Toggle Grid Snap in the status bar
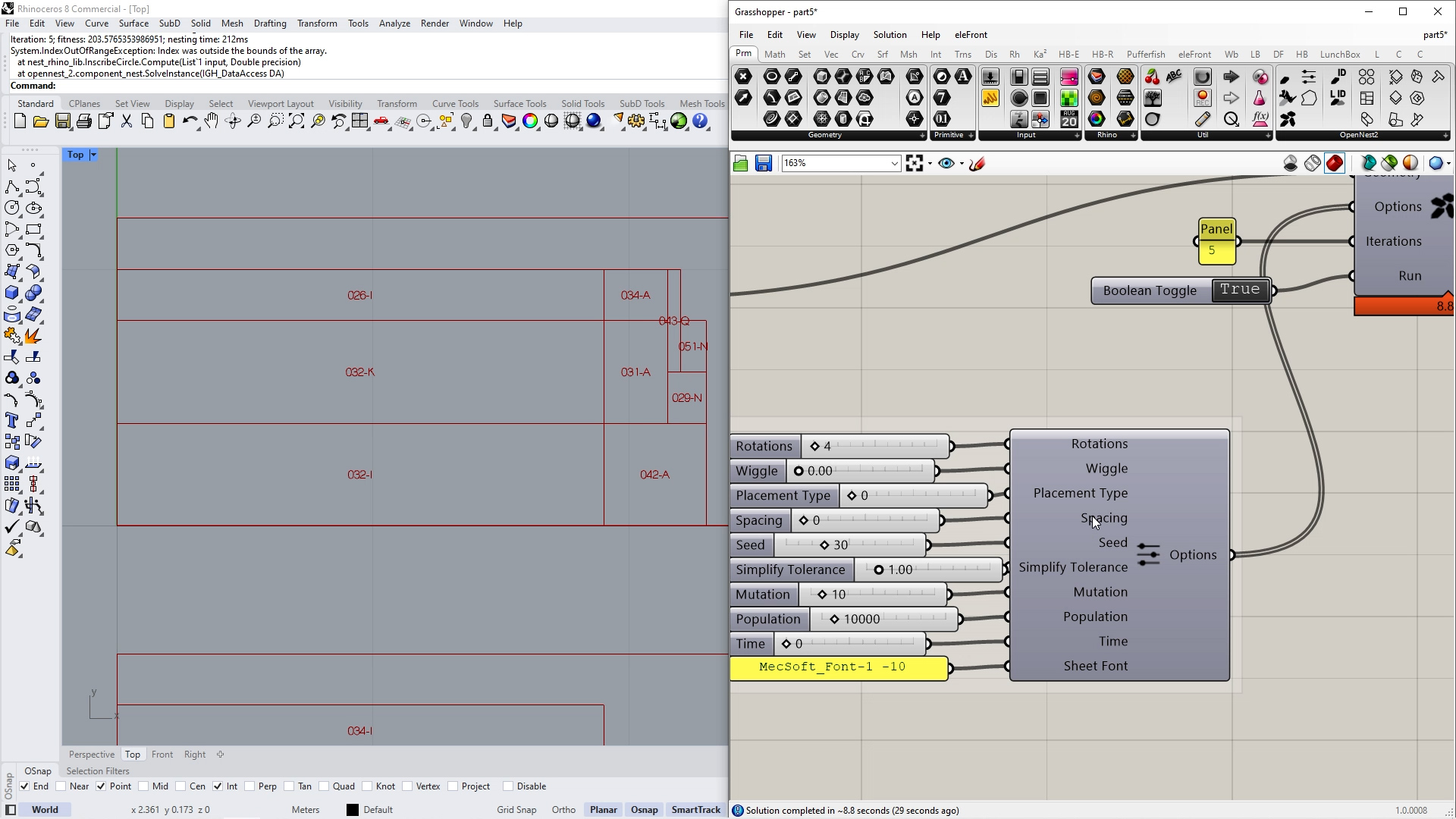 pyautogui.click(x=516, y=810)
